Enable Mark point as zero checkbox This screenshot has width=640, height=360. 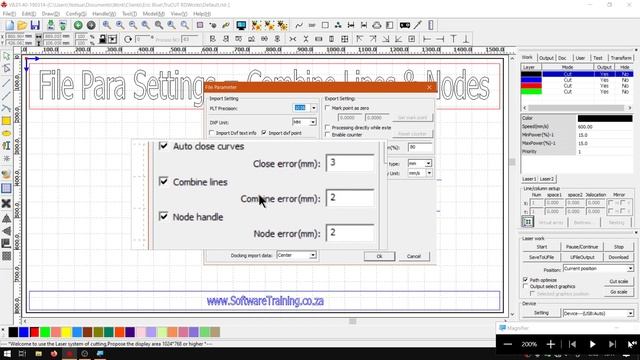point(327,108)
